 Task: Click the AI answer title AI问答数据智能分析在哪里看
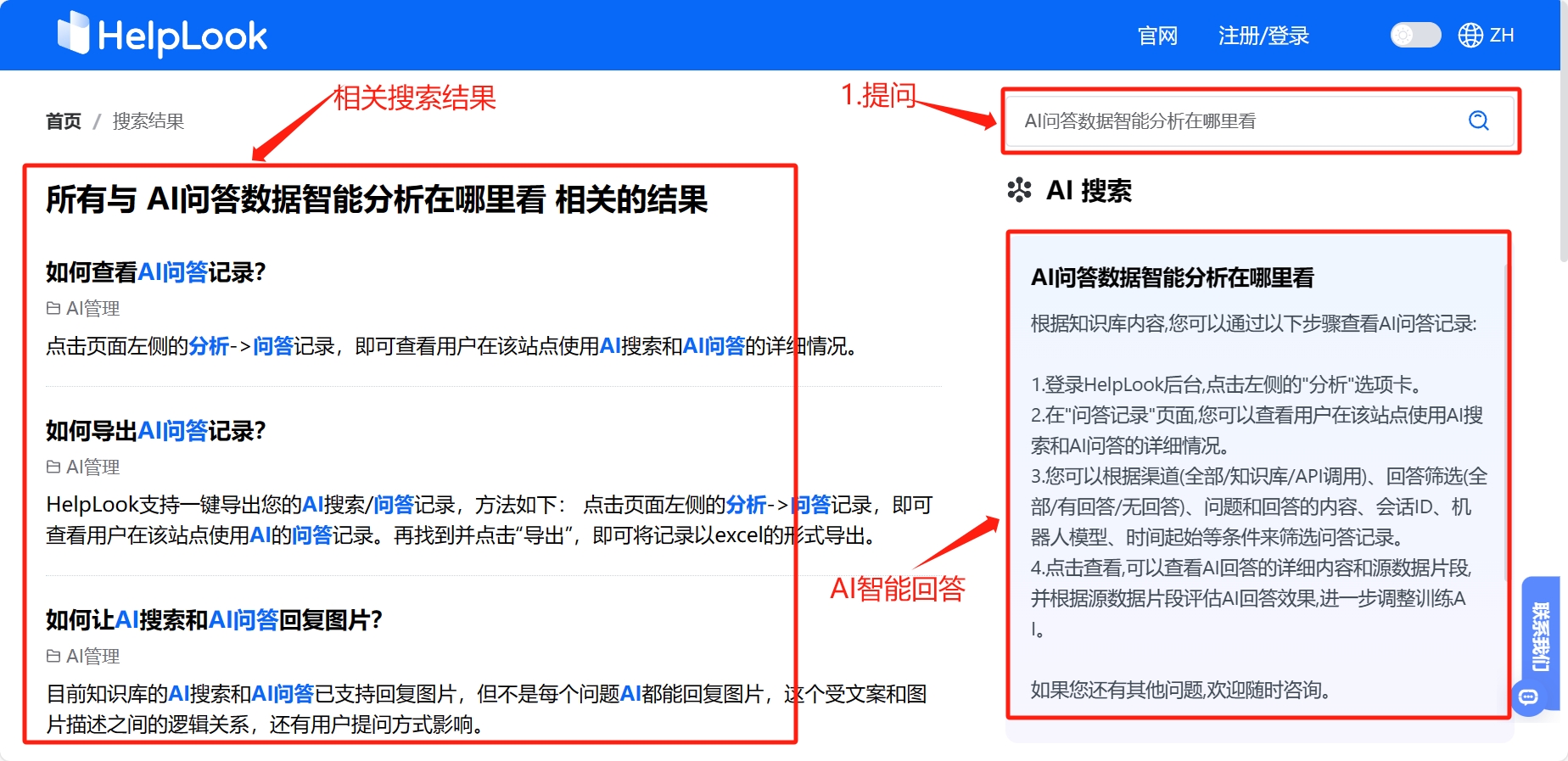1172,277
